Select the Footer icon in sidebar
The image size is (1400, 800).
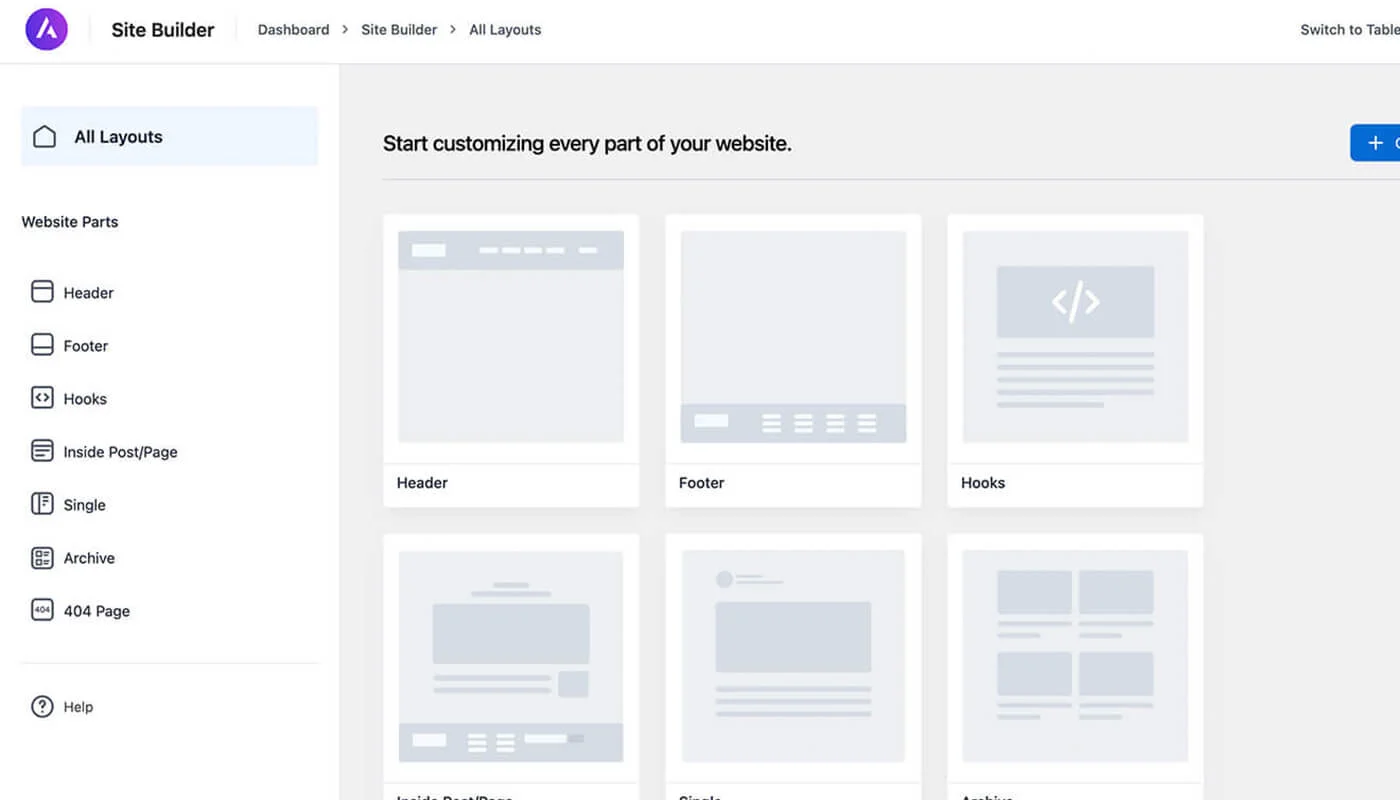pyautogui.click(x=42, y=345)
